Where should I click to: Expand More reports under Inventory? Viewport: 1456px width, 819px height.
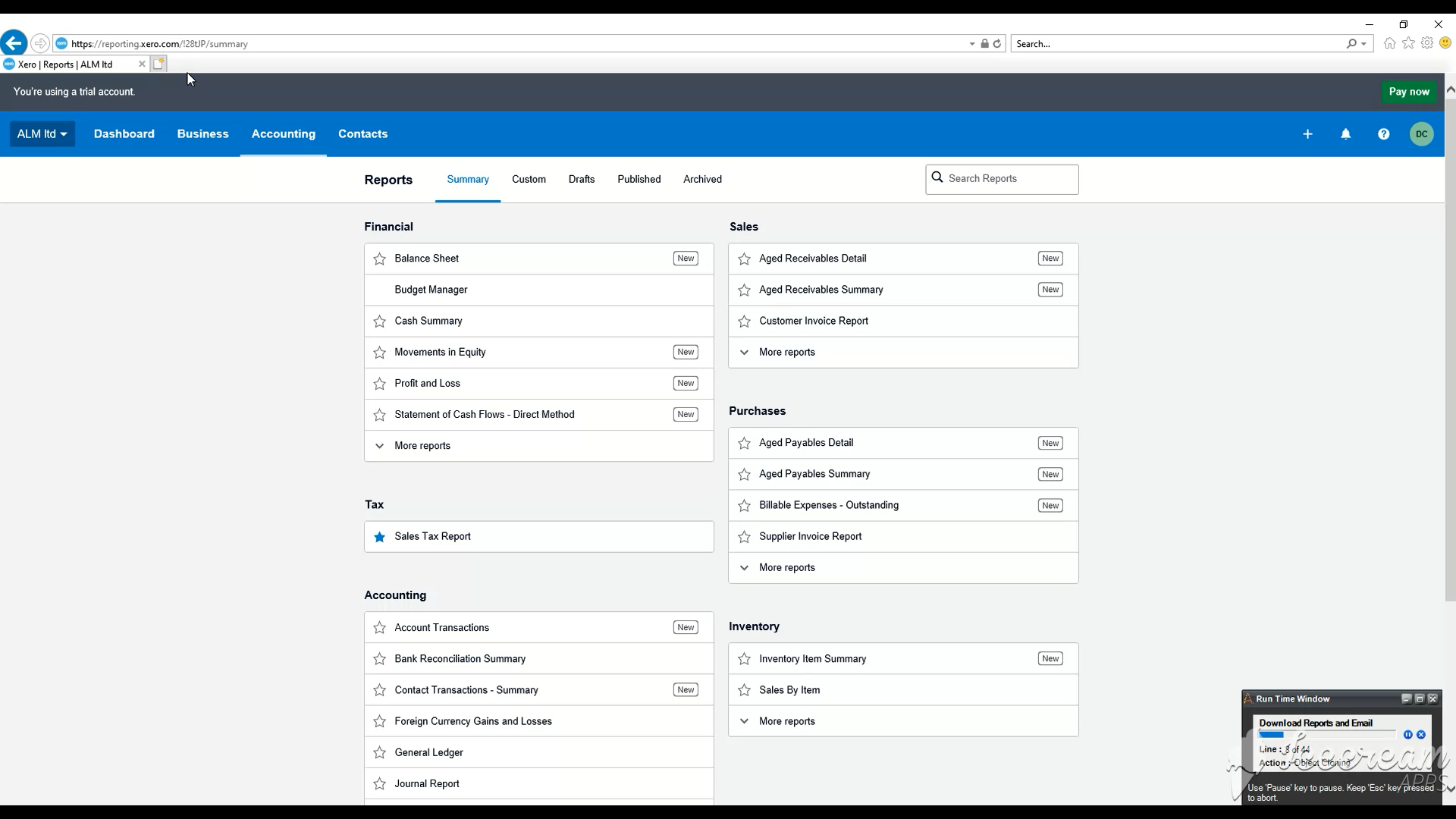pos(786,721)
